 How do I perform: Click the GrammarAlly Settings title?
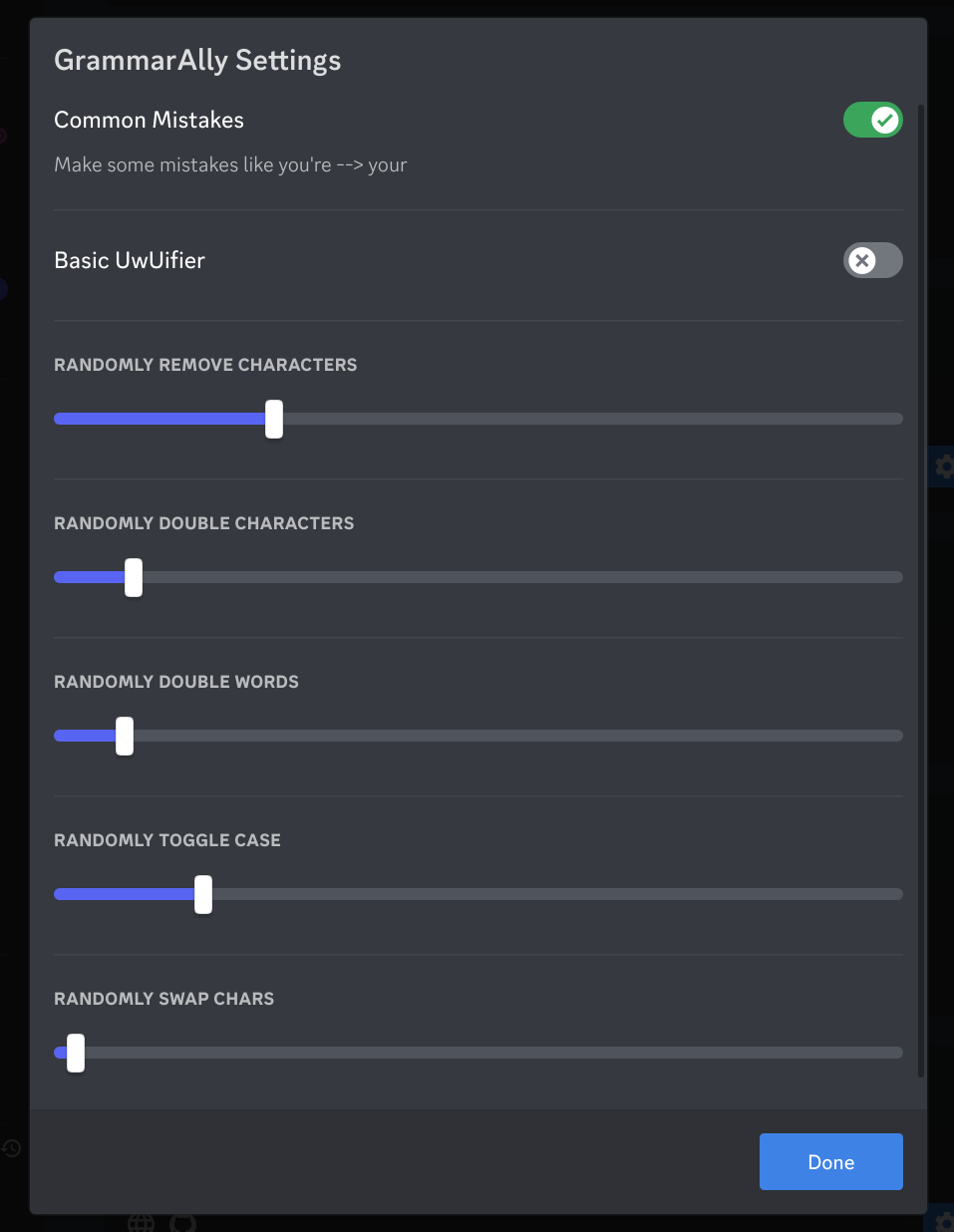coord(196,60)
